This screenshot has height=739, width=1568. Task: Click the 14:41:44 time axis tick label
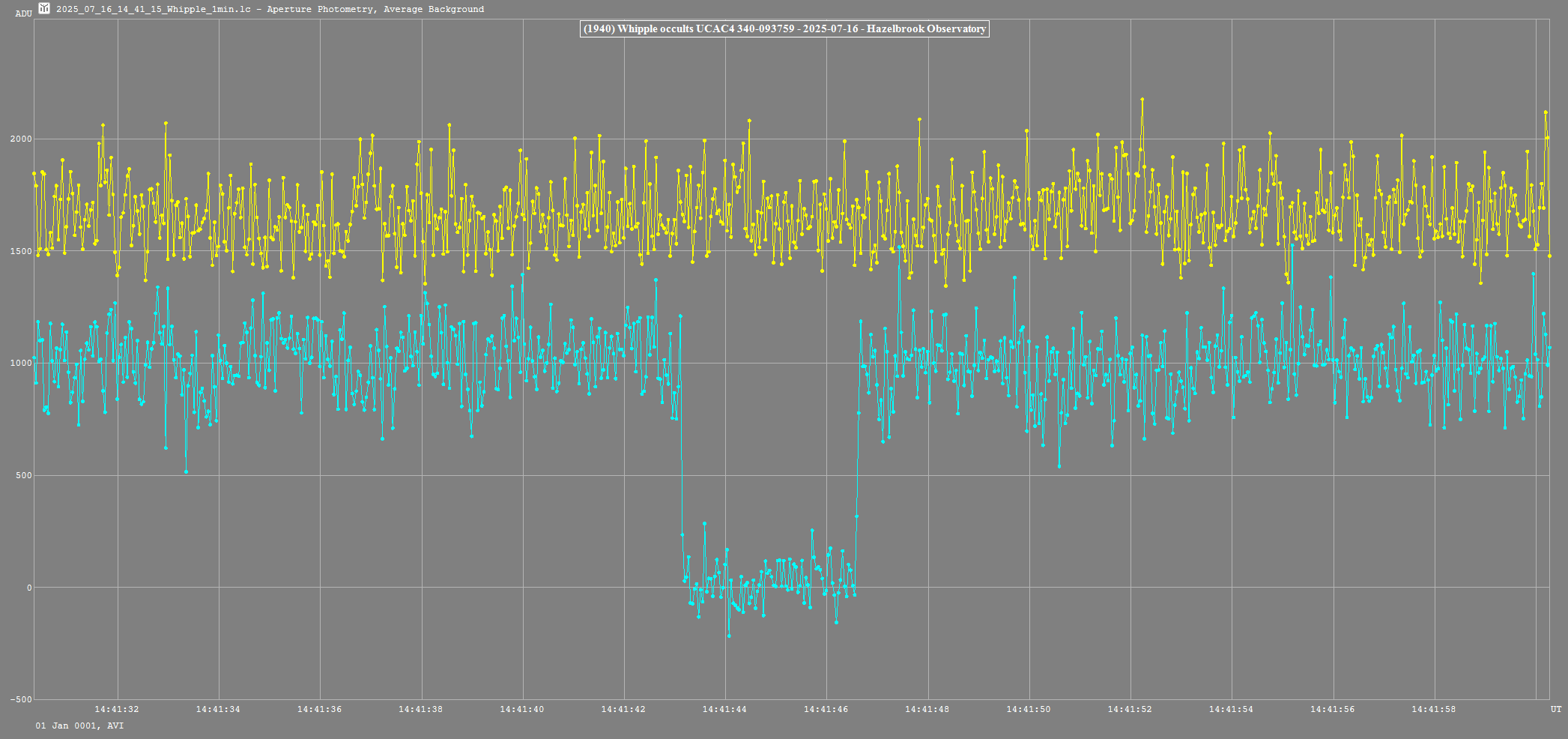[x=725, y=709]
